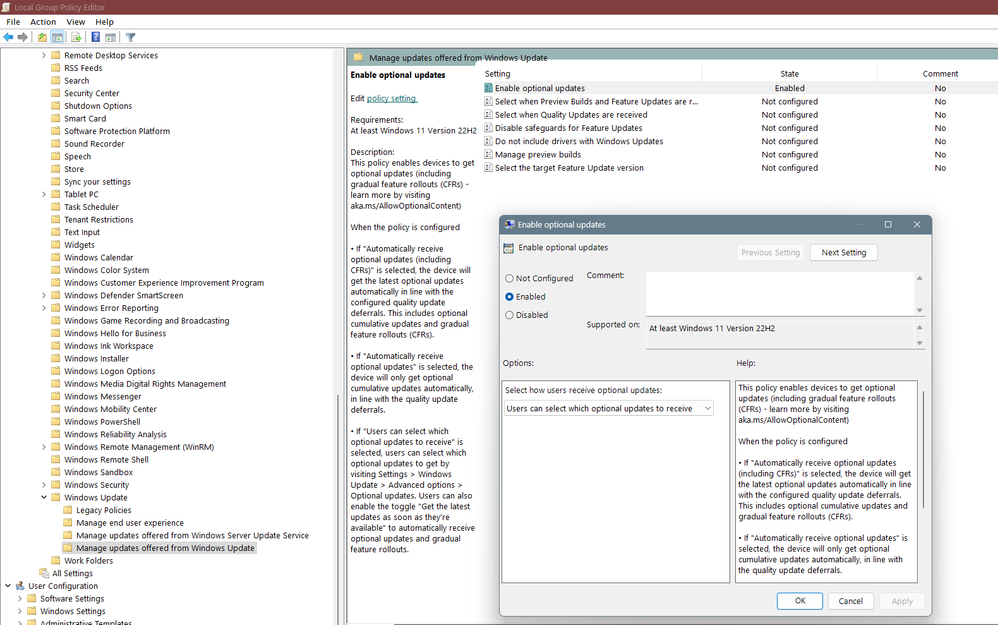Toggle Show/Hide Action Pane toolbar icon
Viewport: 998px width, 625px height.
click(x=111, y=38)
